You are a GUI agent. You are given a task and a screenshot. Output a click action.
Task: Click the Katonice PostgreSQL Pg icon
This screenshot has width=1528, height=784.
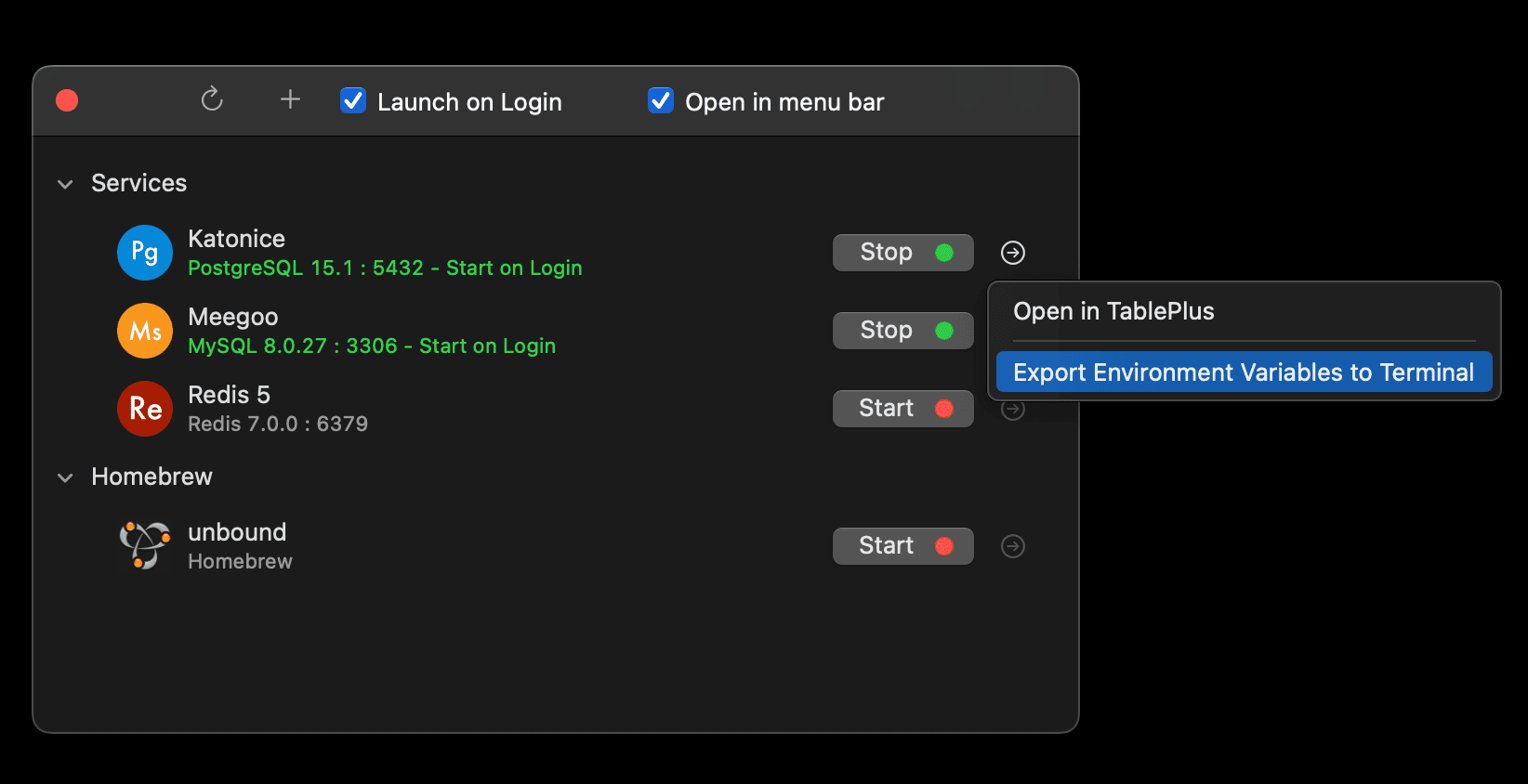[145, 253]
